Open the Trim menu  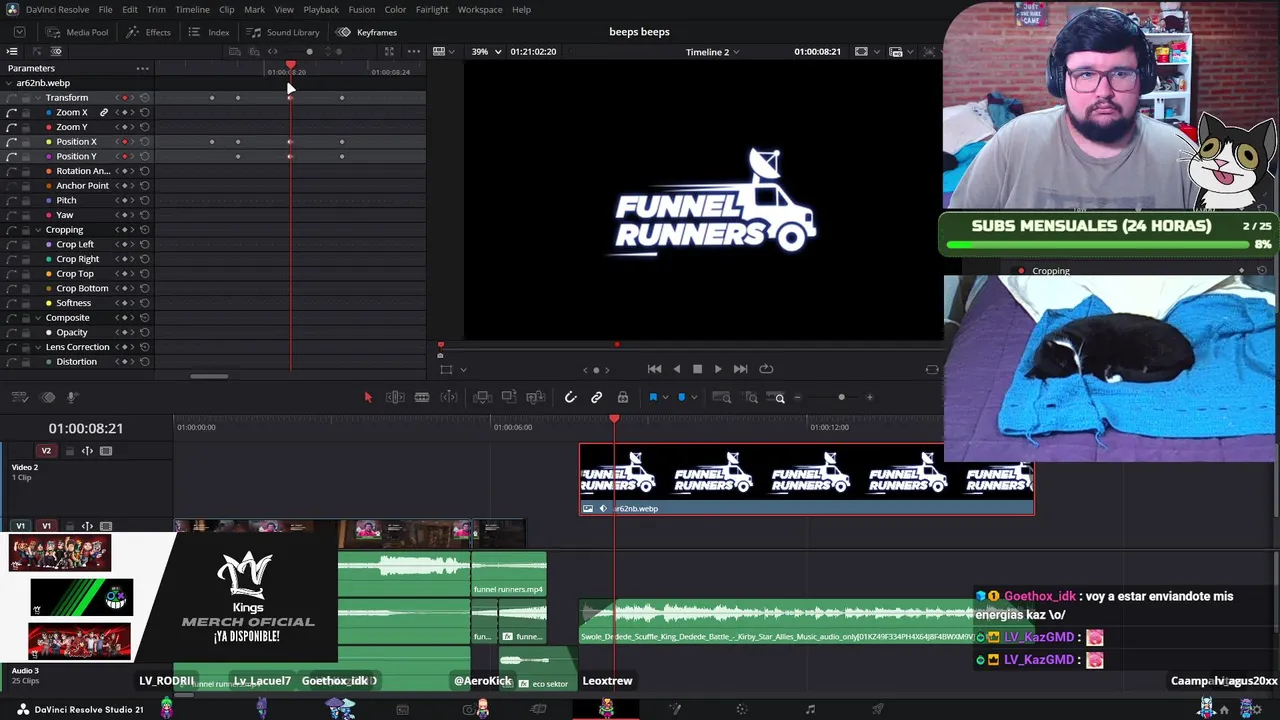point(156,10)
